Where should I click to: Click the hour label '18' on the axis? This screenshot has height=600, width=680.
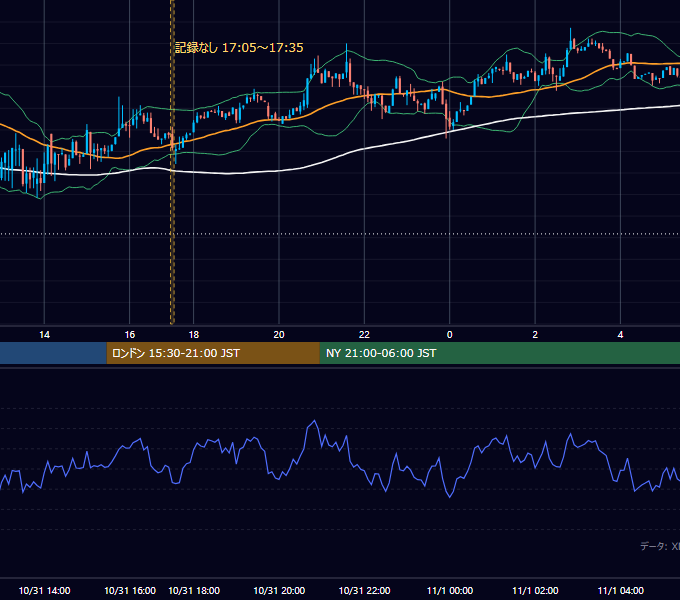click(x=193, y=335)
